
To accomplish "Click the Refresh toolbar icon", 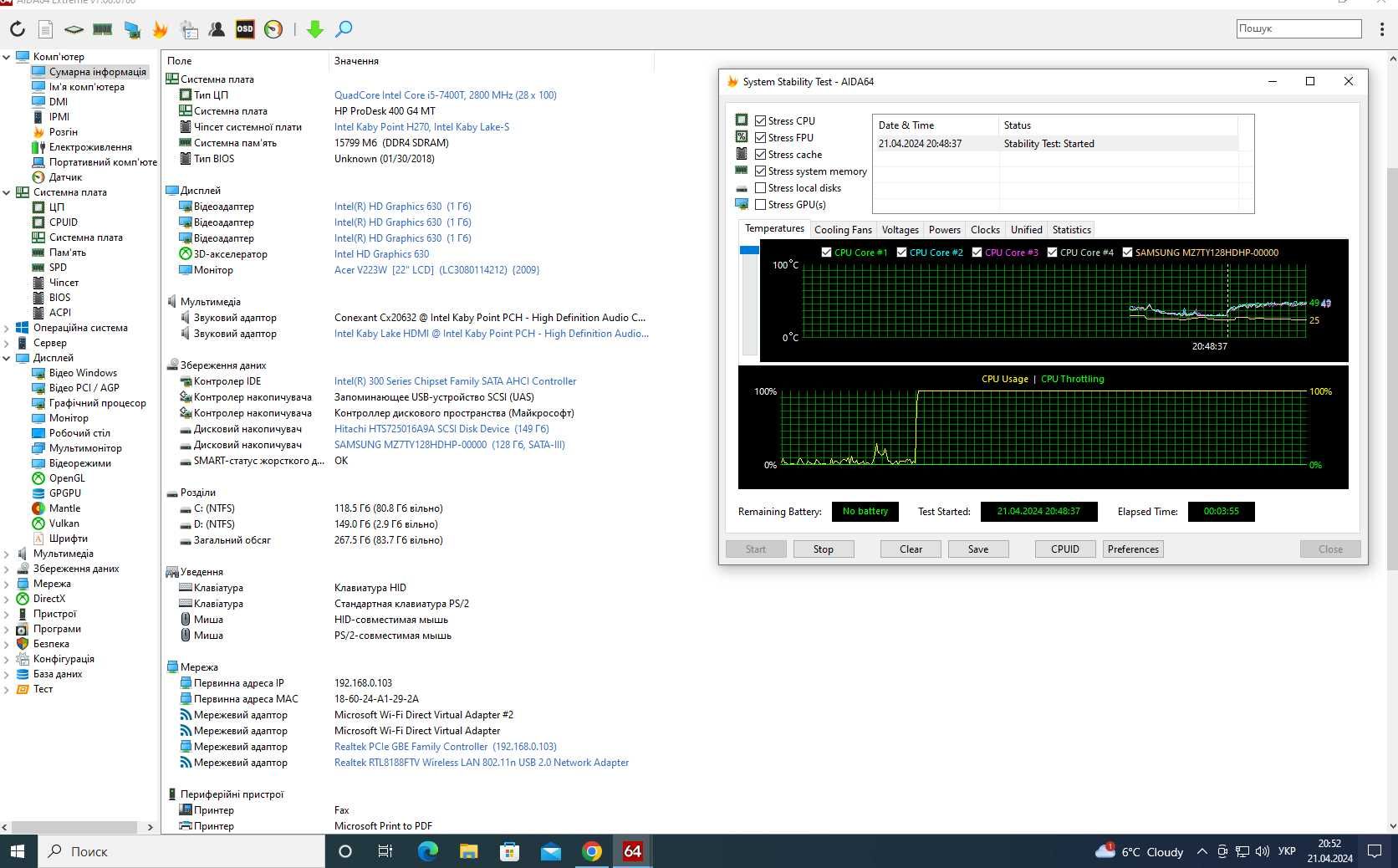I will (18, 29).
